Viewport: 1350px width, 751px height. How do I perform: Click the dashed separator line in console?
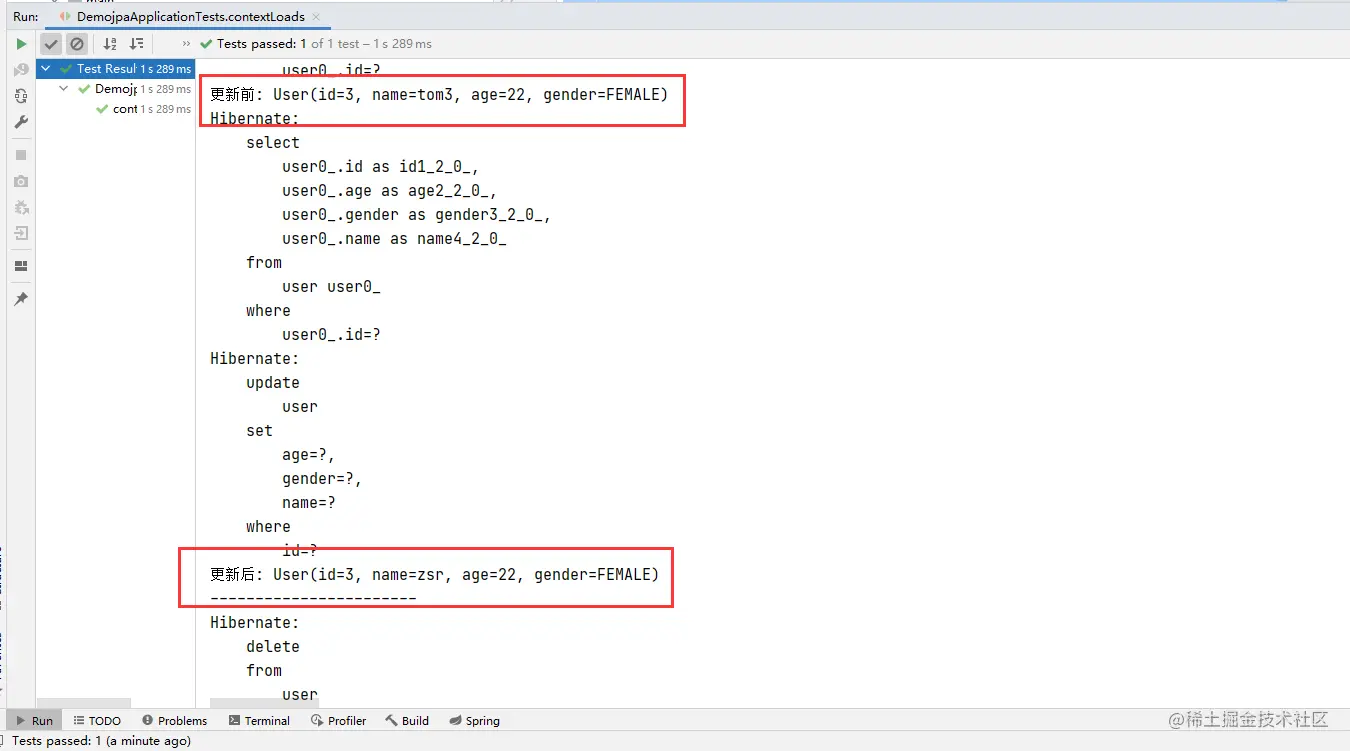(x=313, y=598)
